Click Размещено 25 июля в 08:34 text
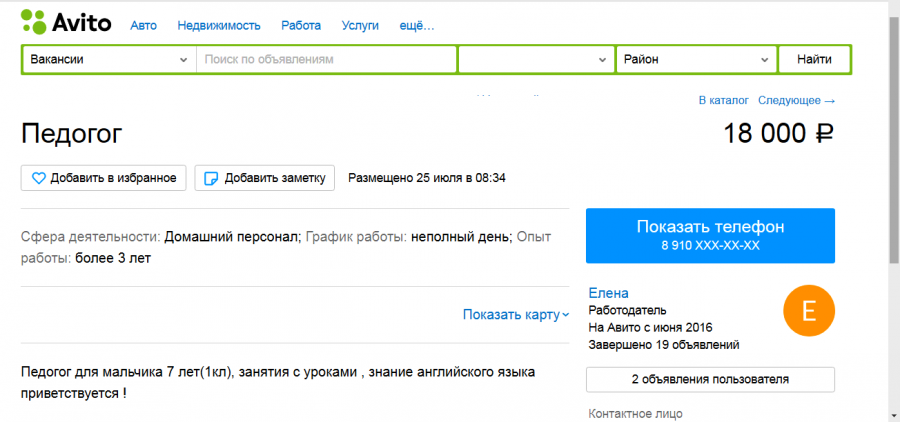Screen dimensions: 900x422 426,178
